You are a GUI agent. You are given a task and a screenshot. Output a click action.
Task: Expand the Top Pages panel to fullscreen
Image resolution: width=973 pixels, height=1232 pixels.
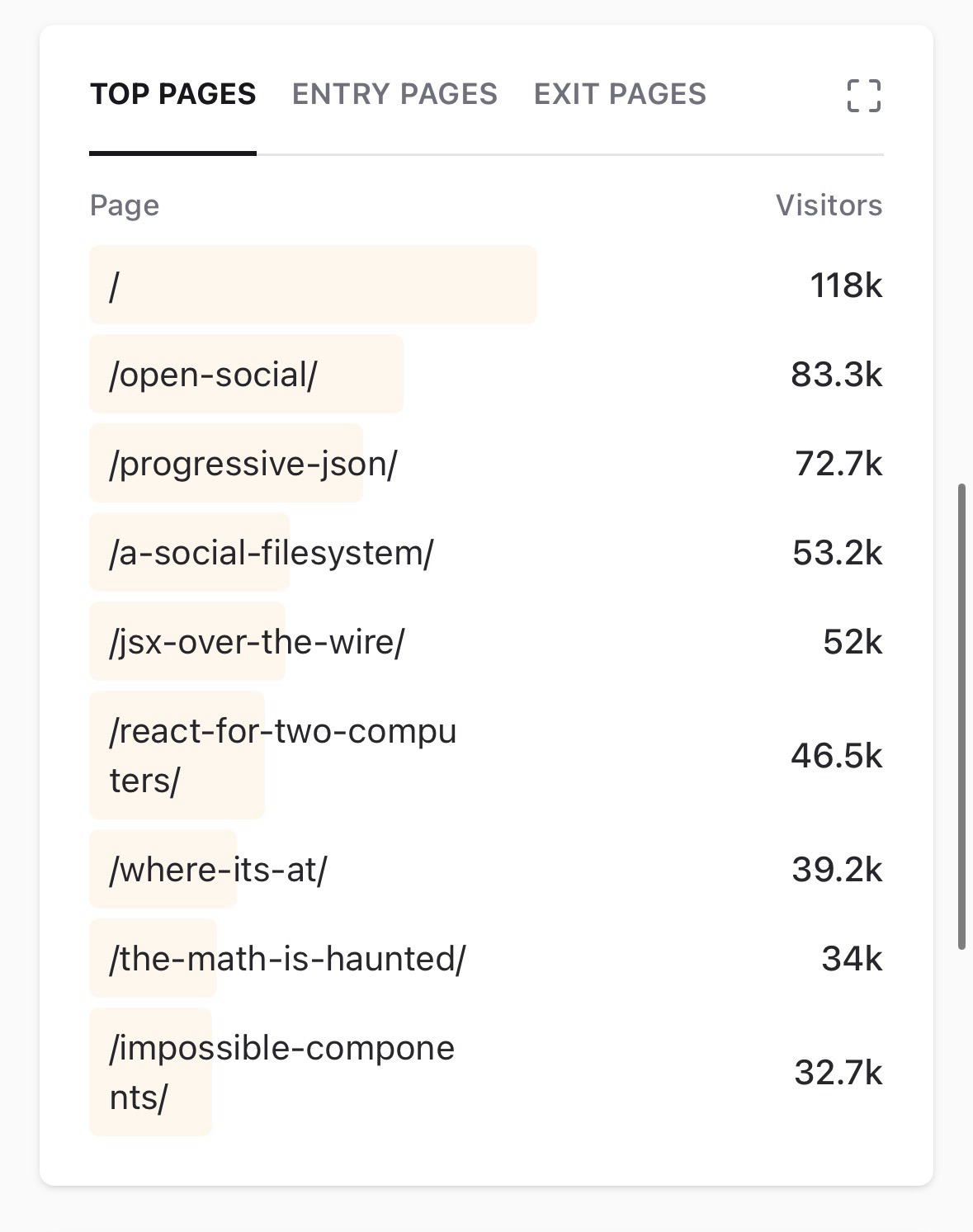coord(863,96)
